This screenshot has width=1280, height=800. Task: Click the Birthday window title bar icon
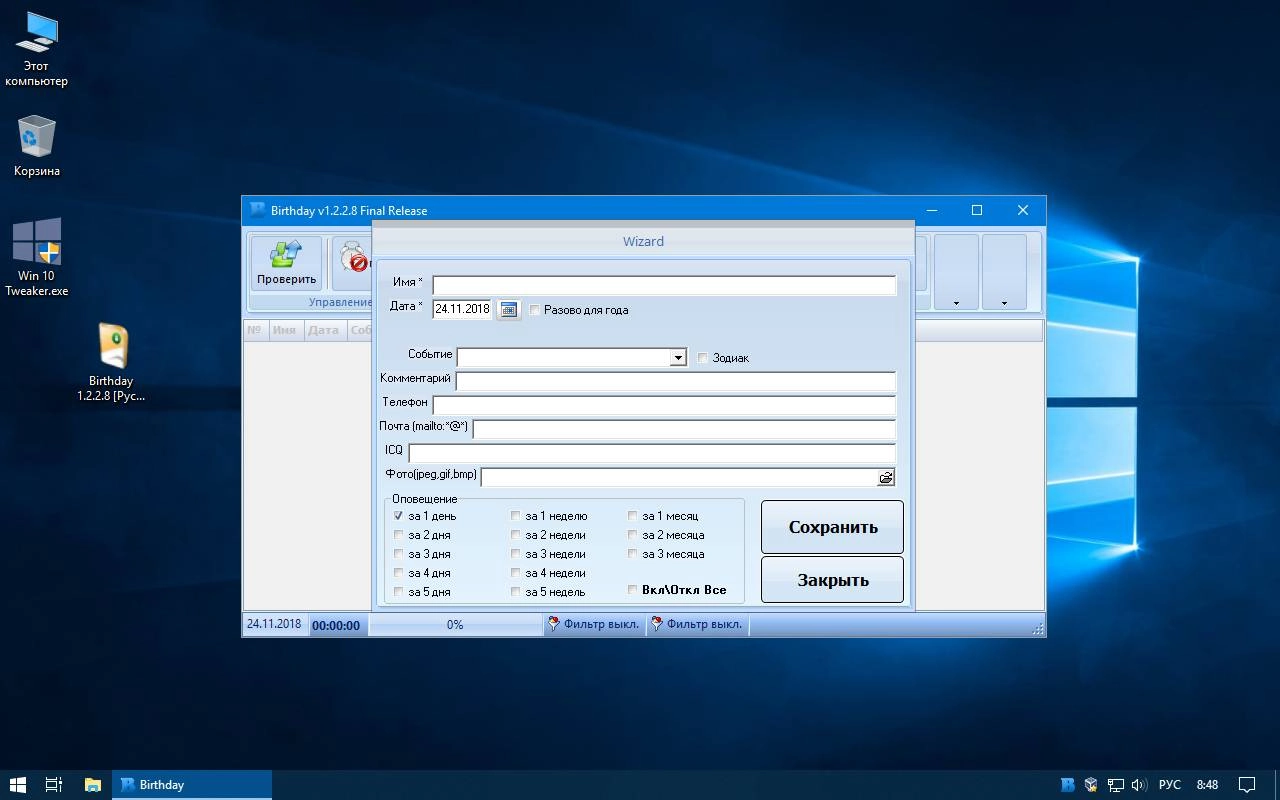pos(258,210)
